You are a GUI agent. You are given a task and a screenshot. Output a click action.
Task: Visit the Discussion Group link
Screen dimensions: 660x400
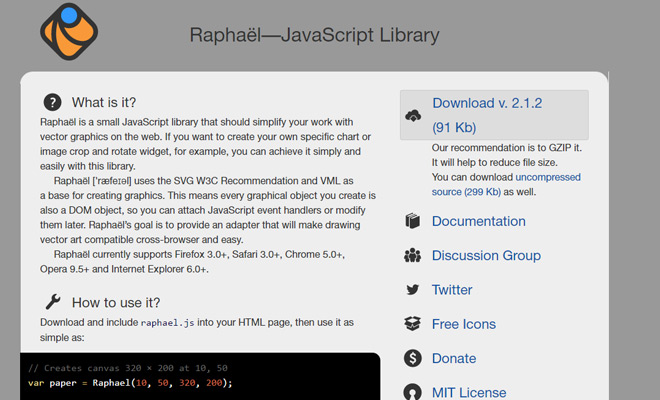[x=486, y=256]
